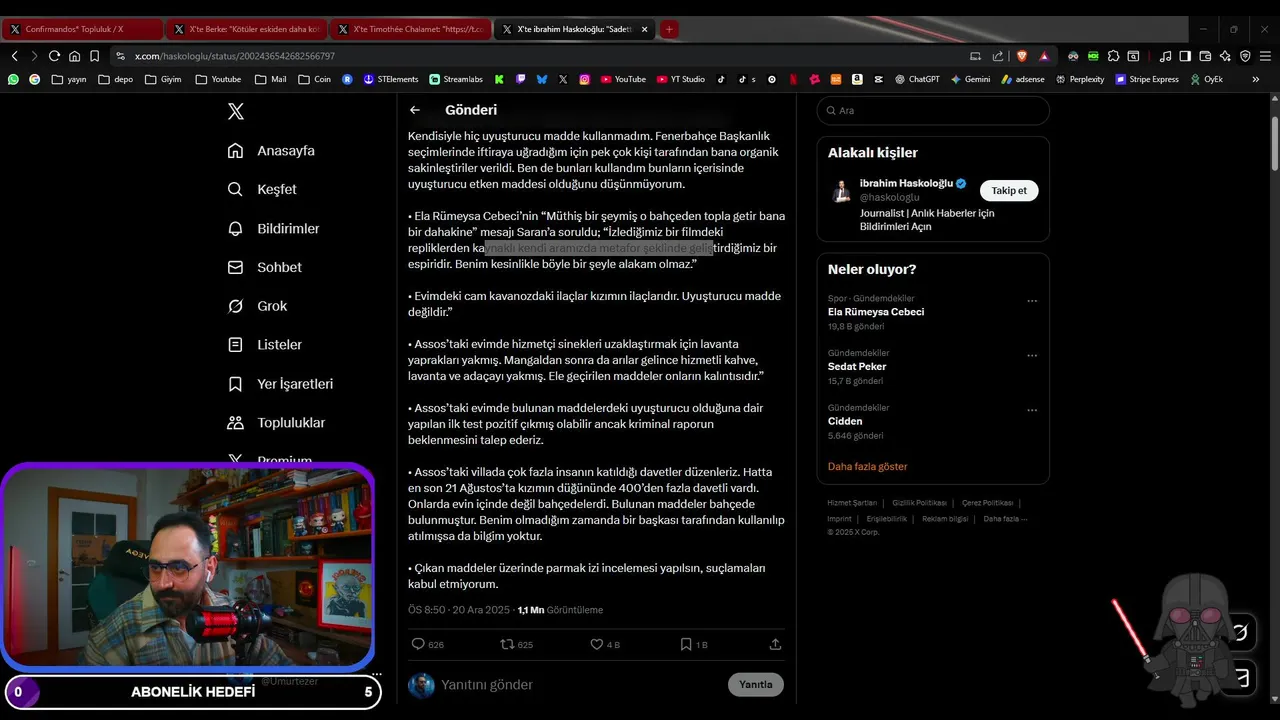
Task: Click the Brave Rewards triangle icon
Action: click(x=1044, y=56)
